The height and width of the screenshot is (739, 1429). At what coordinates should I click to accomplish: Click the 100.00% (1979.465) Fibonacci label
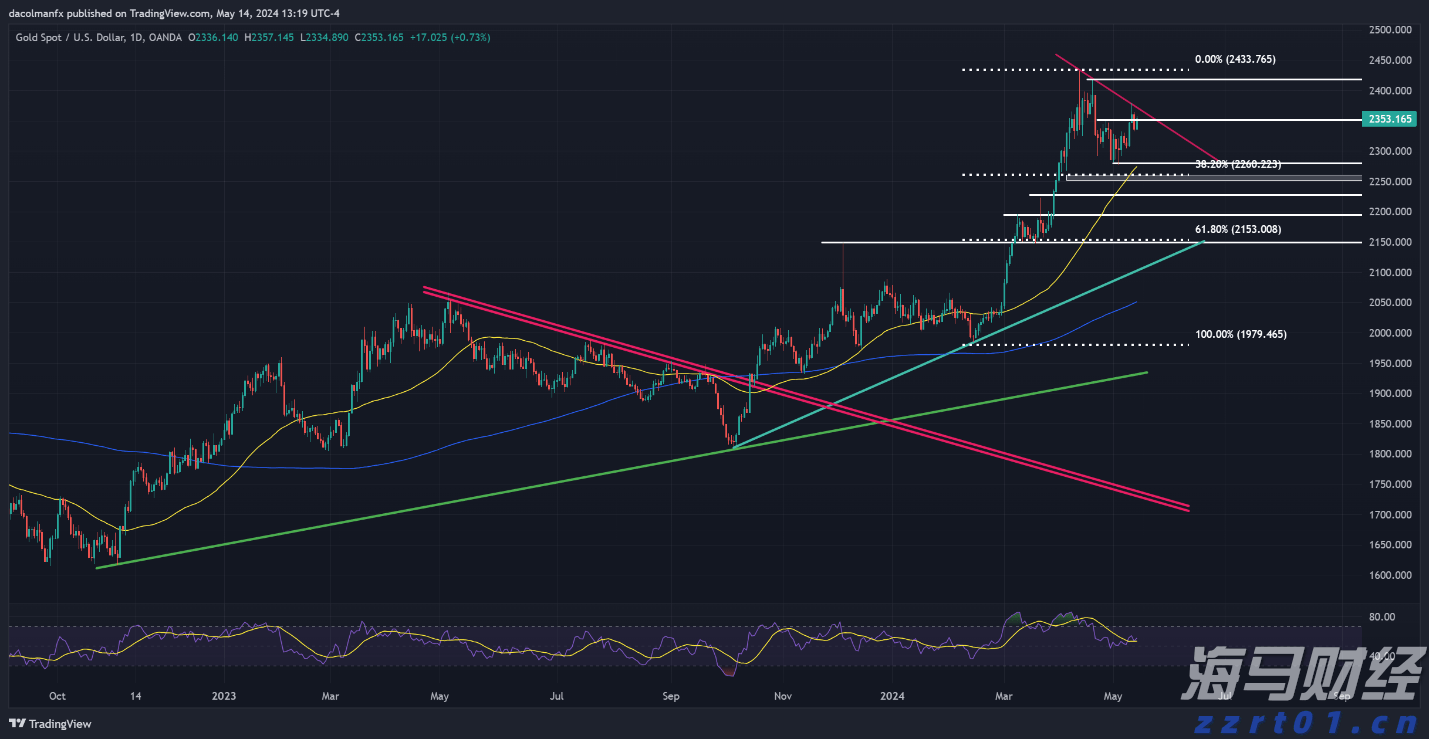pos(1241,334)
